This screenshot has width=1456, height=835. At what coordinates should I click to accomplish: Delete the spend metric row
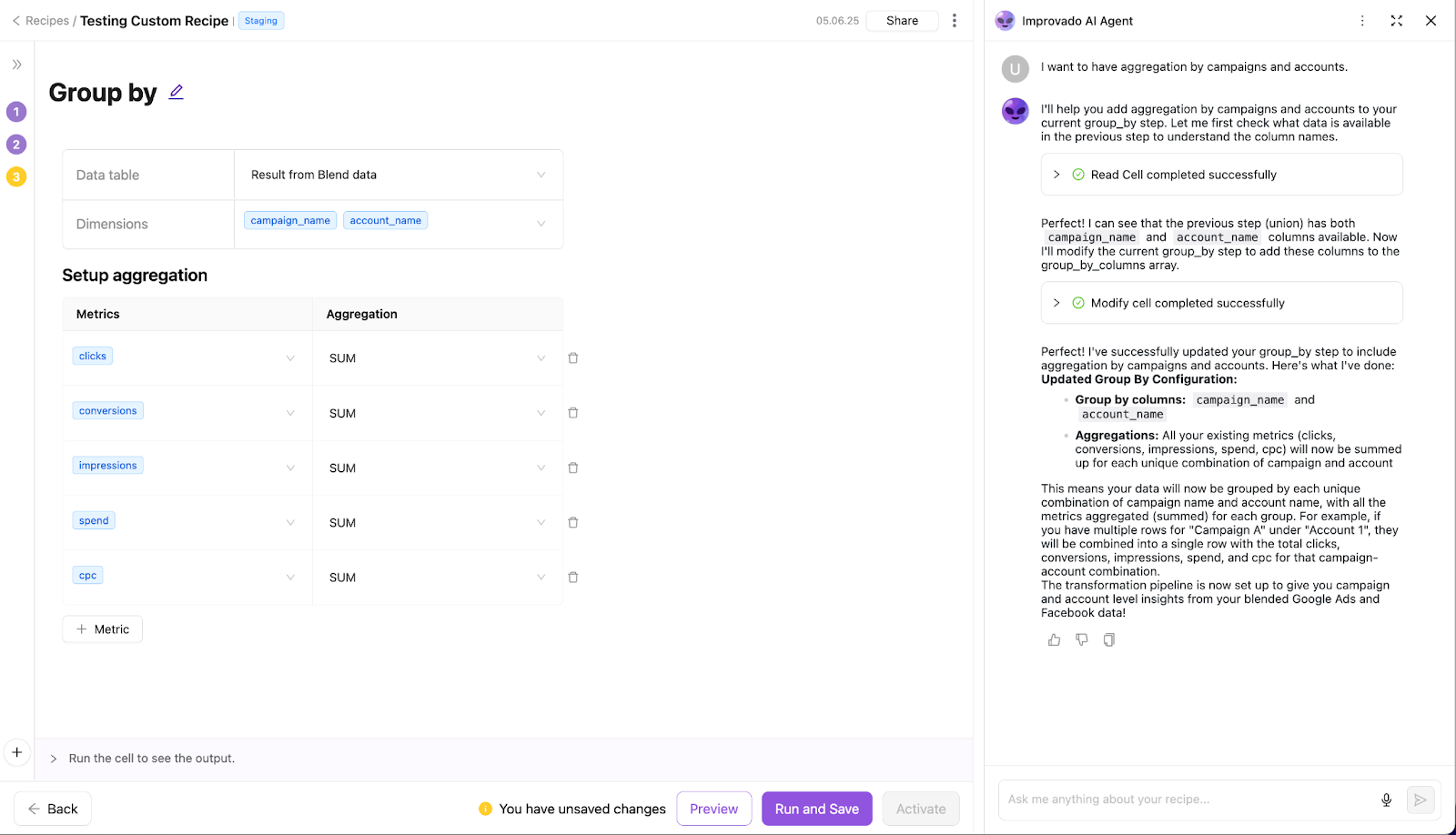click(572, 522)
